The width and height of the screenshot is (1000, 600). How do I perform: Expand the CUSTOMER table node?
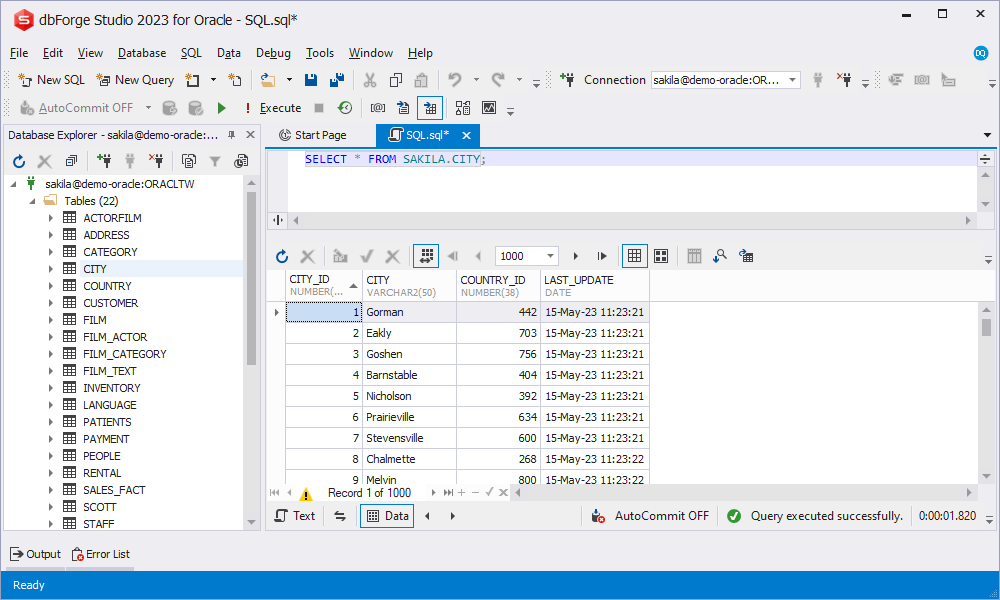tap(51, 303)
